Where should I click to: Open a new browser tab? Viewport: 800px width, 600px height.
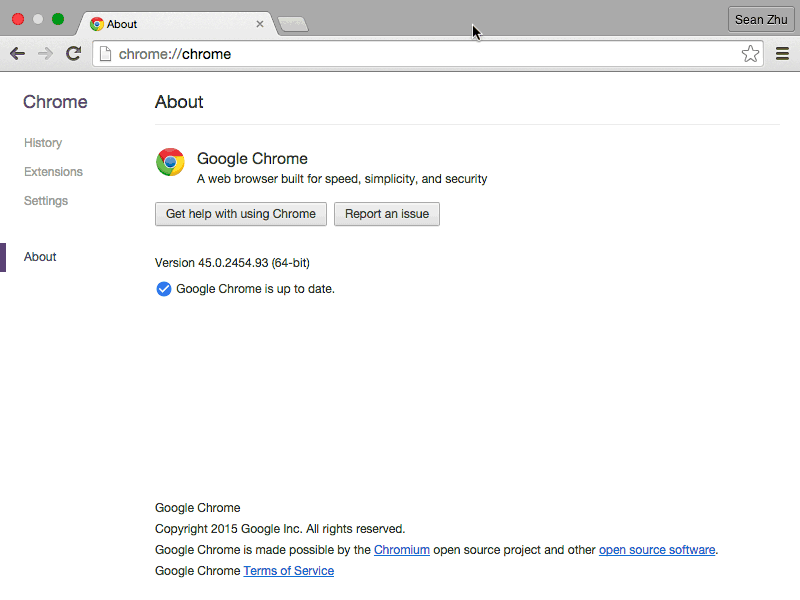pyautogui.click(x=292, y=22)
